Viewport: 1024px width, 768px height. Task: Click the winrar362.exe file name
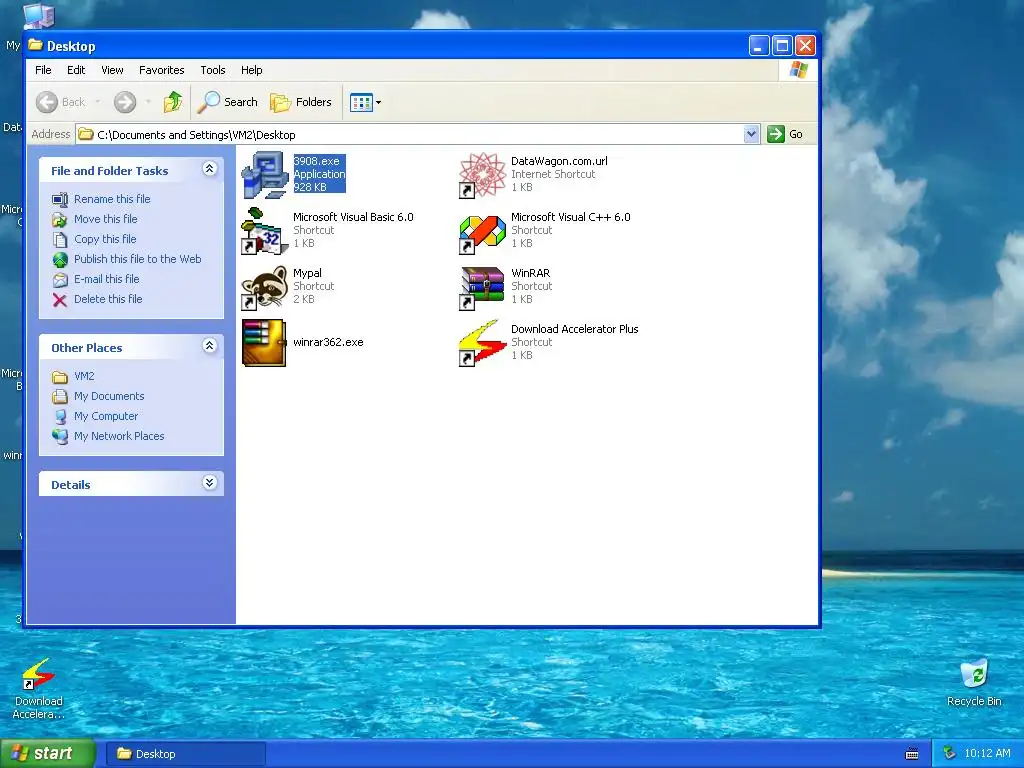tap(328, 342)
